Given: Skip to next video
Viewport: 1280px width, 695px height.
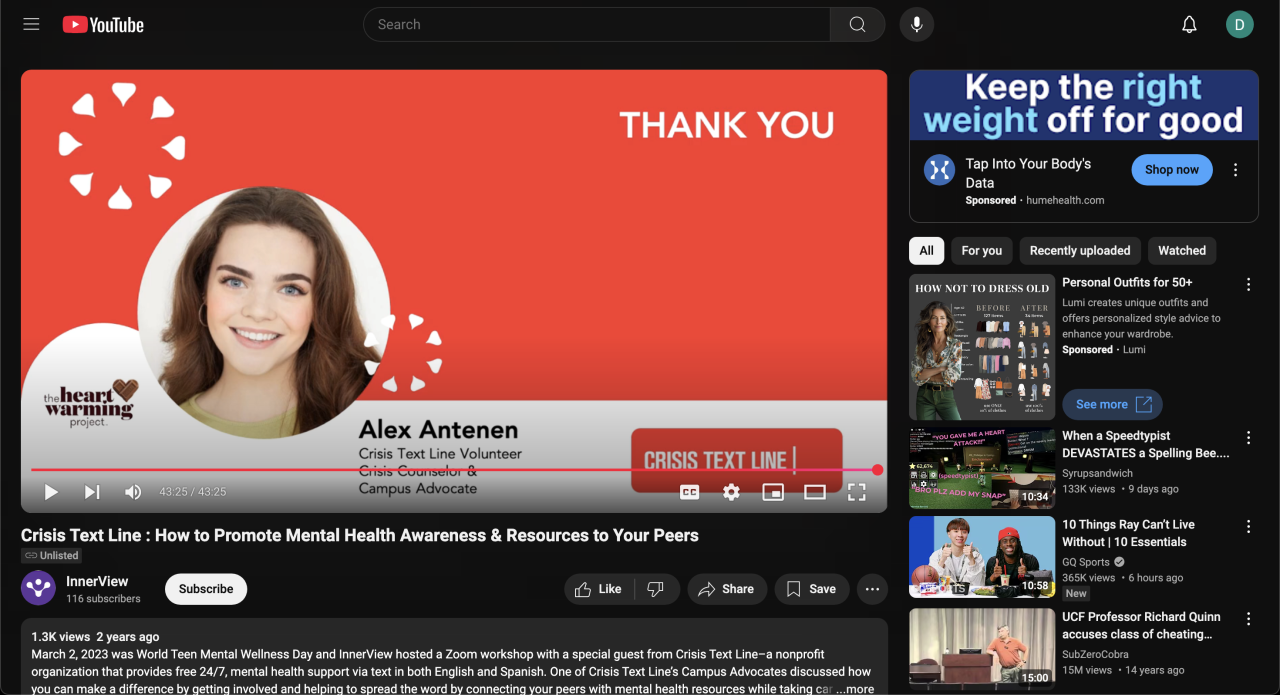Looking at the screenshot, I should pyautogui.click(x=92, y=492).
